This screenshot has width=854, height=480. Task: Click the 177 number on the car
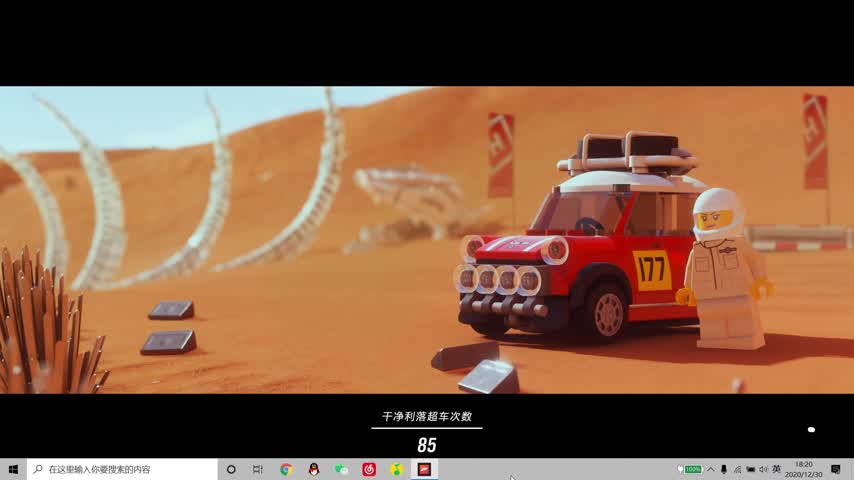[652, 269]
